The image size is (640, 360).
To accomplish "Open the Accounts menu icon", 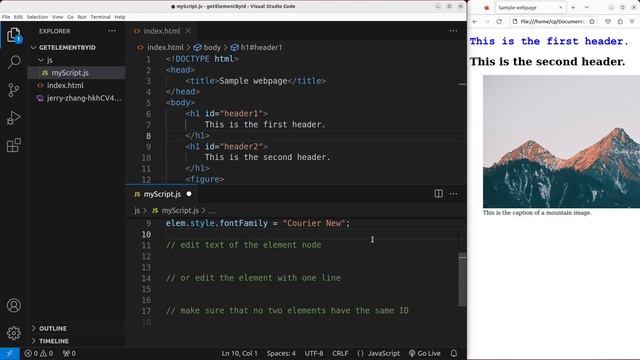I will (14, 305).
